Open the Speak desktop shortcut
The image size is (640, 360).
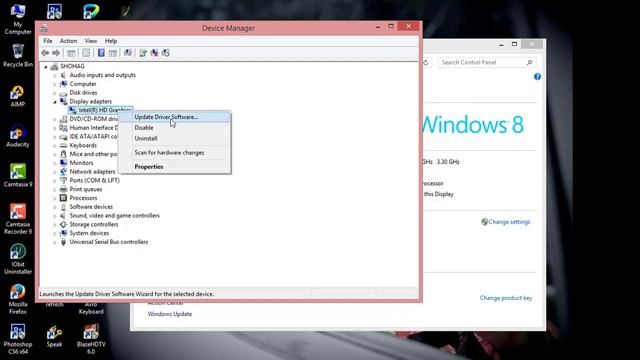[x=54, y=337]
